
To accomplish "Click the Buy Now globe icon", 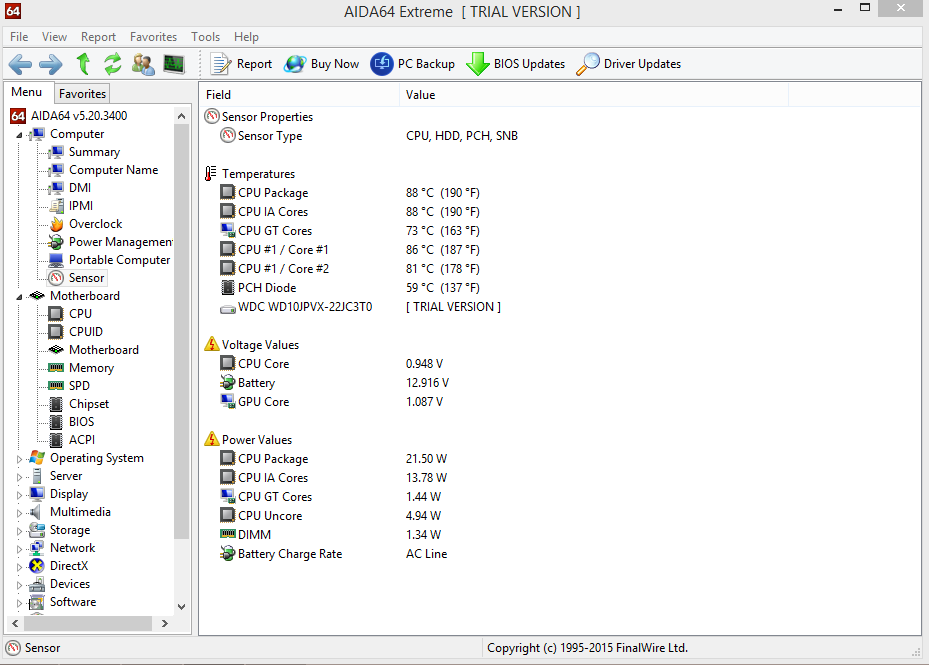I will click(x=294, y=64).
